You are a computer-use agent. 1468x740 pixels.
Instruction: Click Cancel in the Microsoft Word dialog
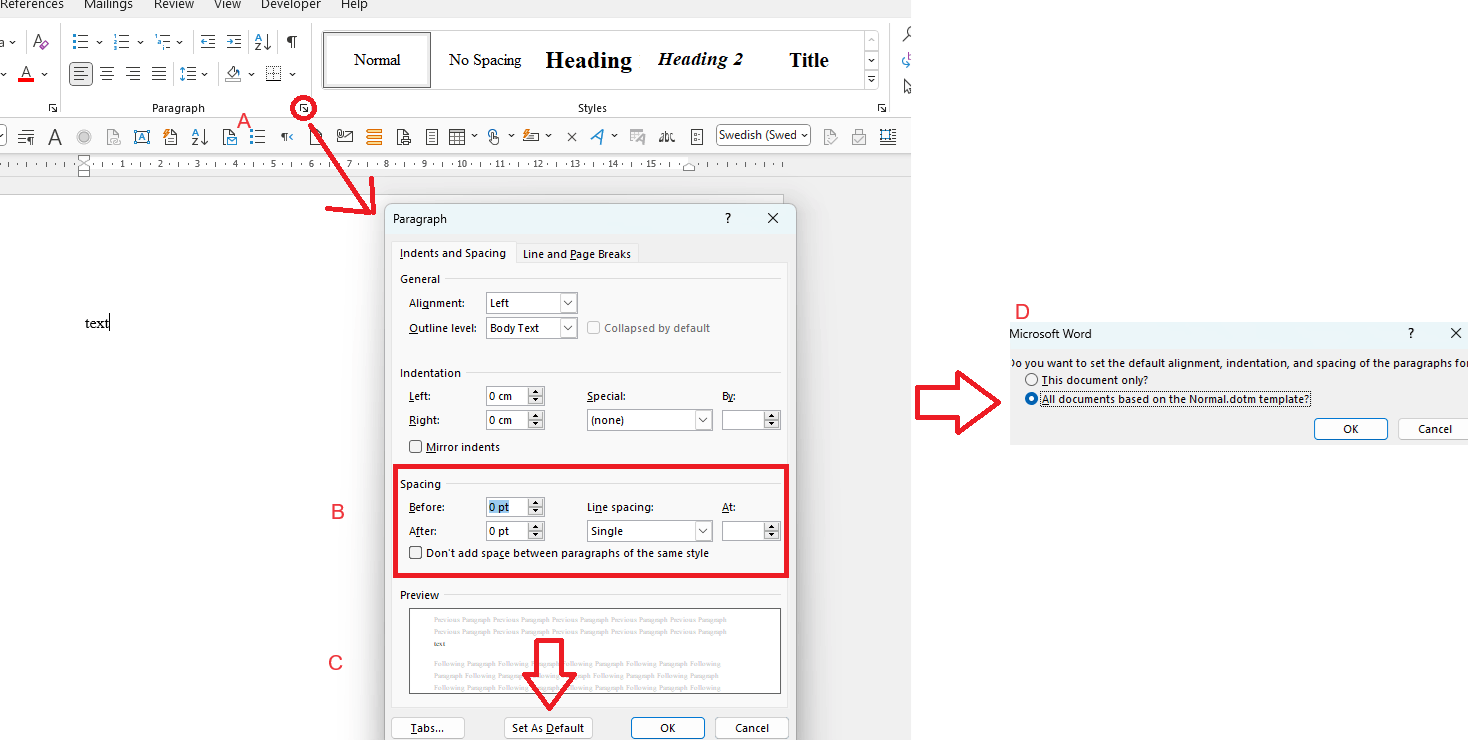click(1435, 429)
